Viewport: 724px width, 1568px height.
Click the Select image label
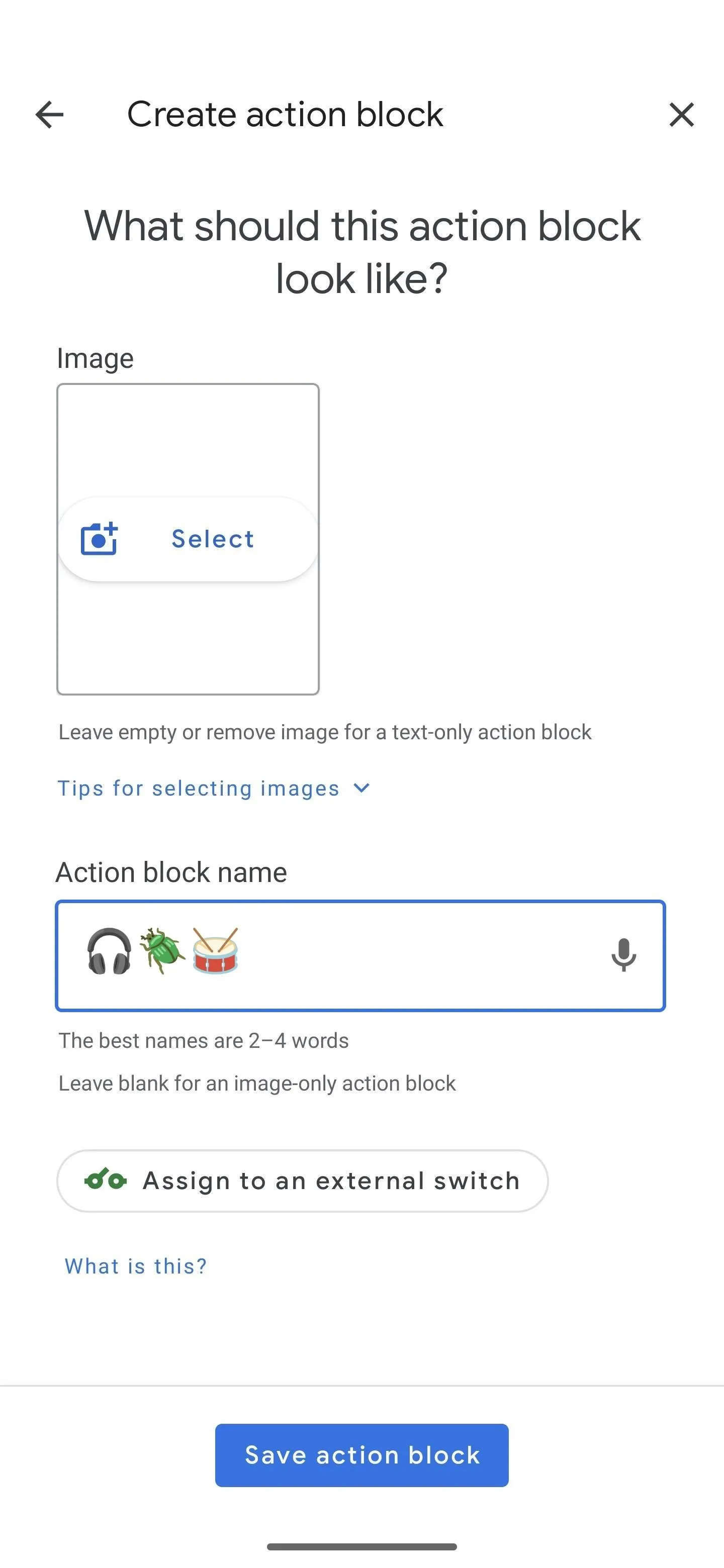[213, 539]
